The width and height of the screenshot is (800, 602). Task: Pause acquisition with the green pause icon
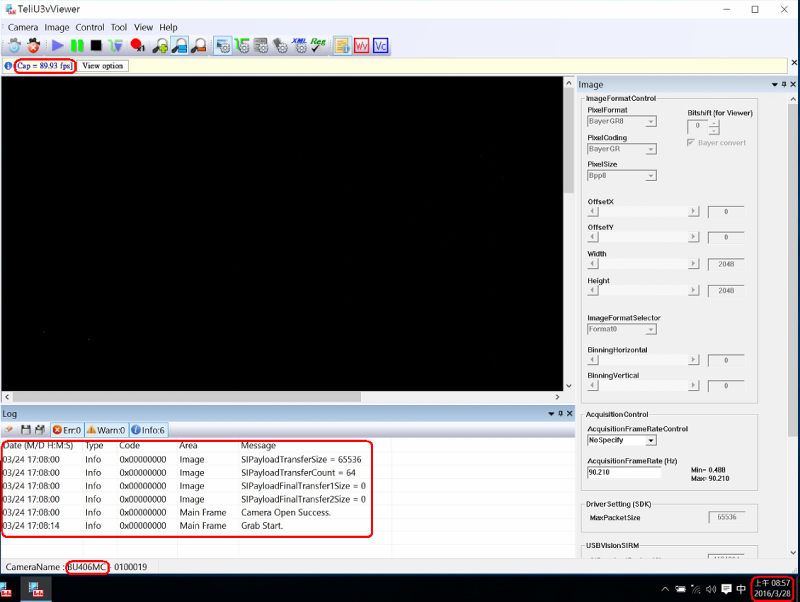(x=76, y=45)
